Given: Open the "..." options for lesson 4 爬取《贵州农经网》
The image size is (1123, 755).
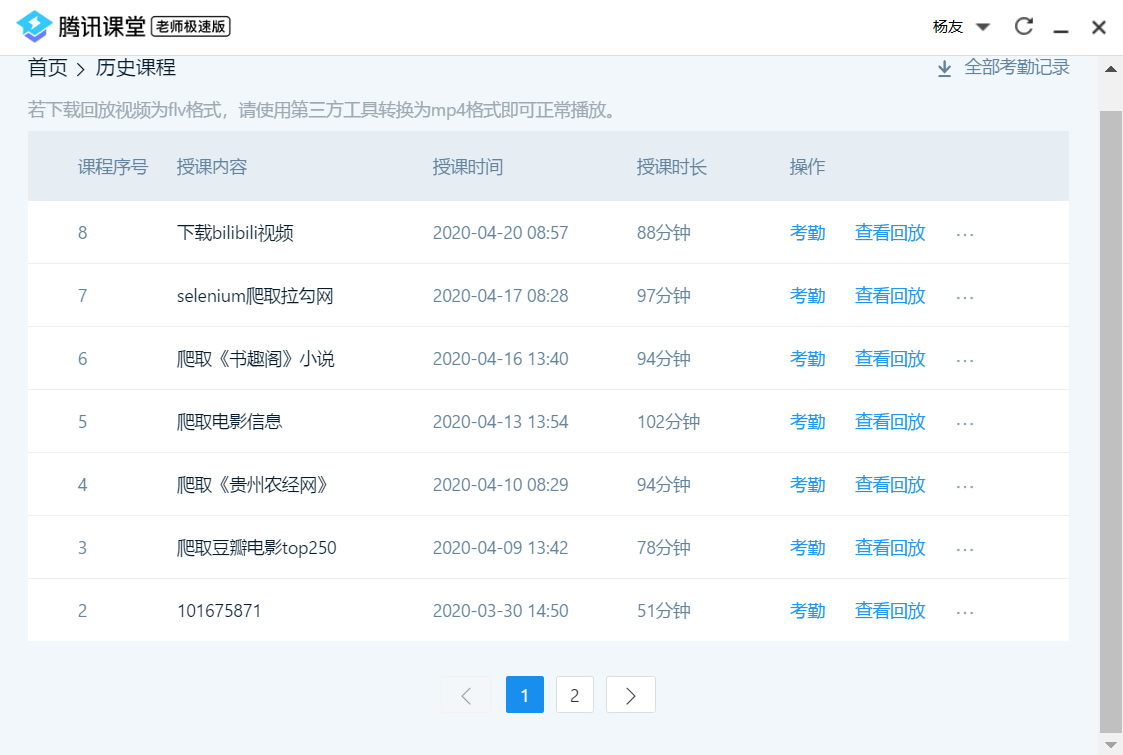Looking at the screenshot, I should [964, 484].
